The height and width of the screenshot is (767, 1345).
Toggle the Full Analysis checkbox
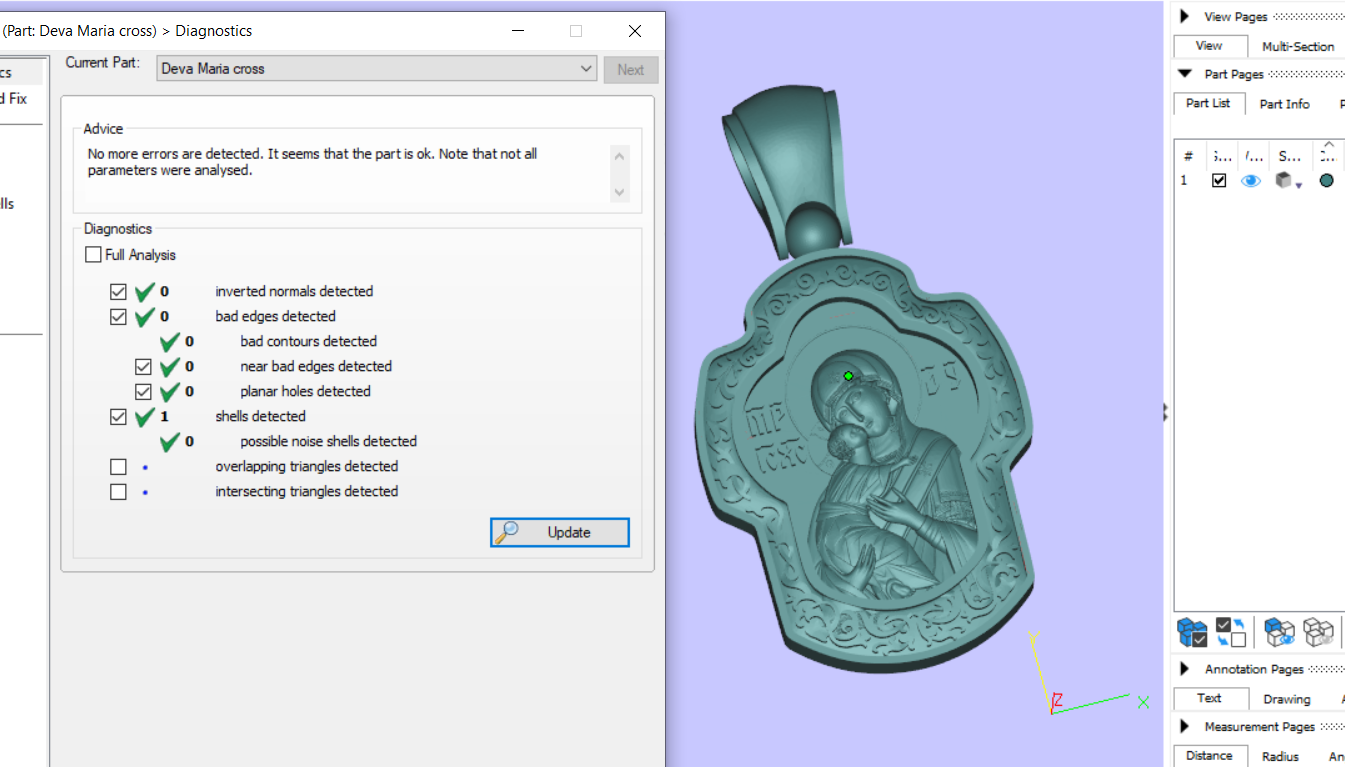93,255
